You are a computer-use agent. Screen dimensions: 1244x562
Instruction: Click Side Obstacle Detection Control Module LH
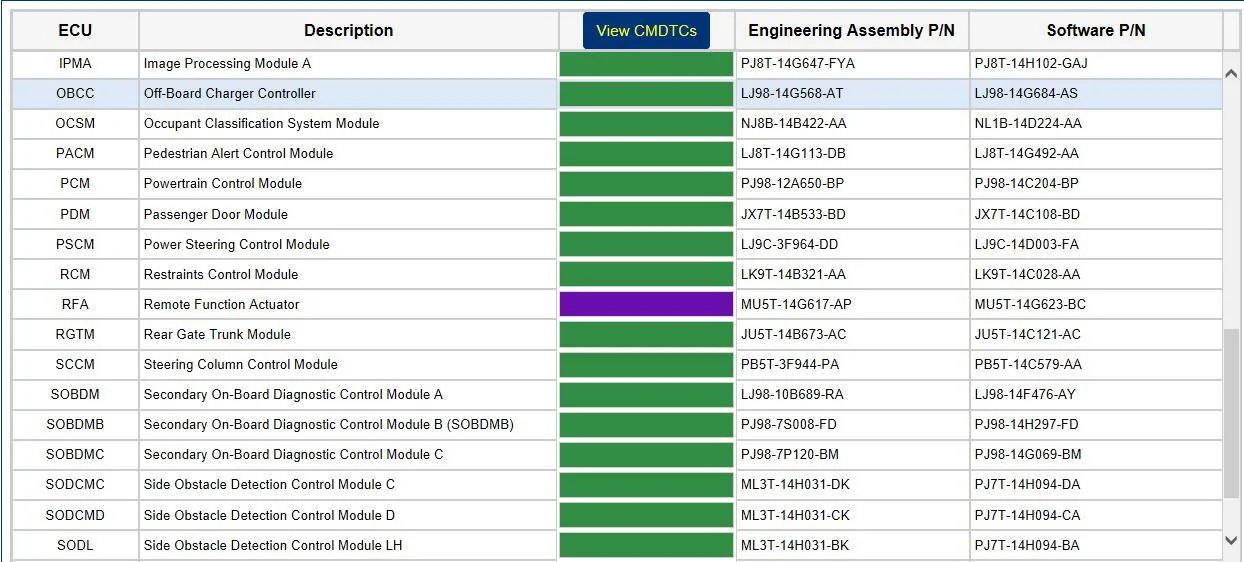point(273,545)
